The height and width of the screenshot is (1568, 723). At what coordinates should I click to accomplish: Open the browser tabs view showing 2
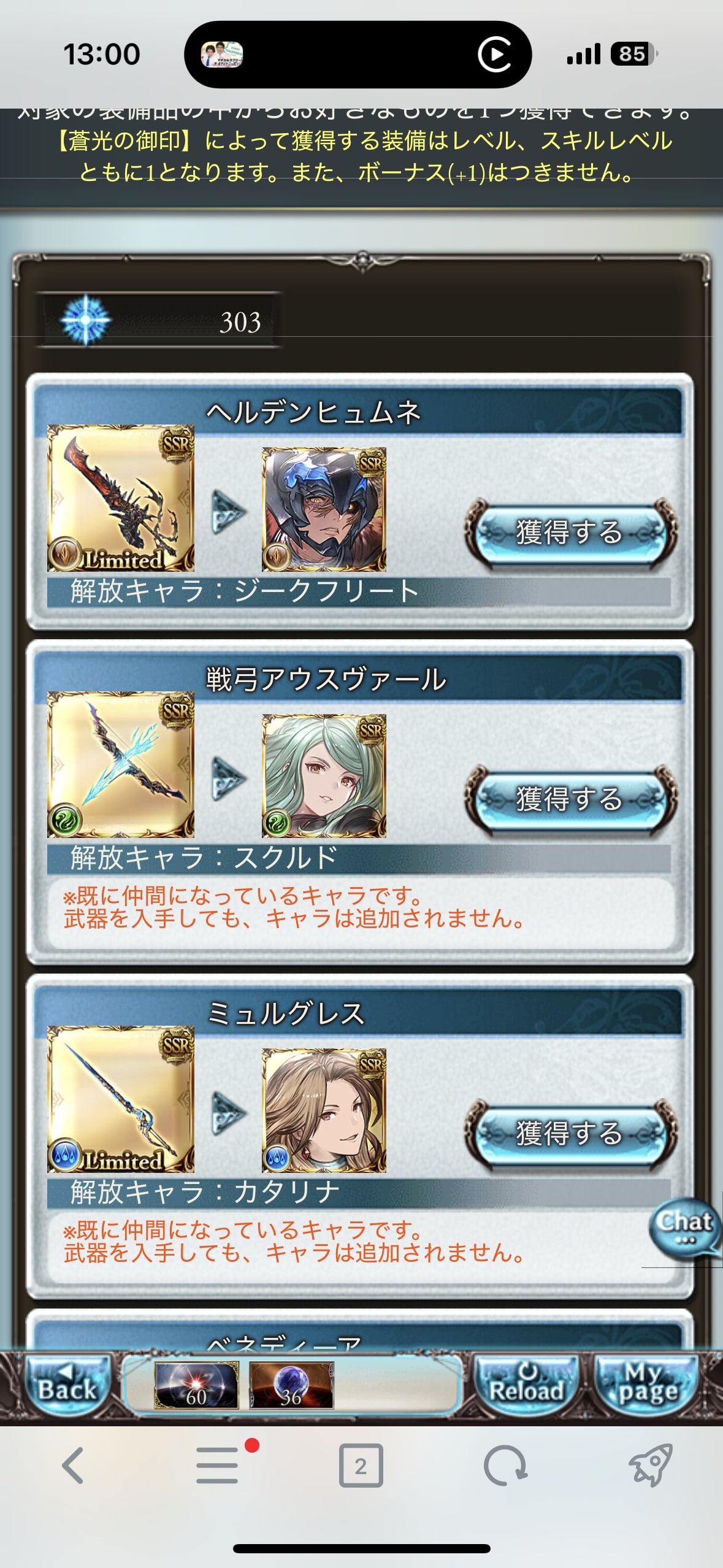coord(361,1466)
